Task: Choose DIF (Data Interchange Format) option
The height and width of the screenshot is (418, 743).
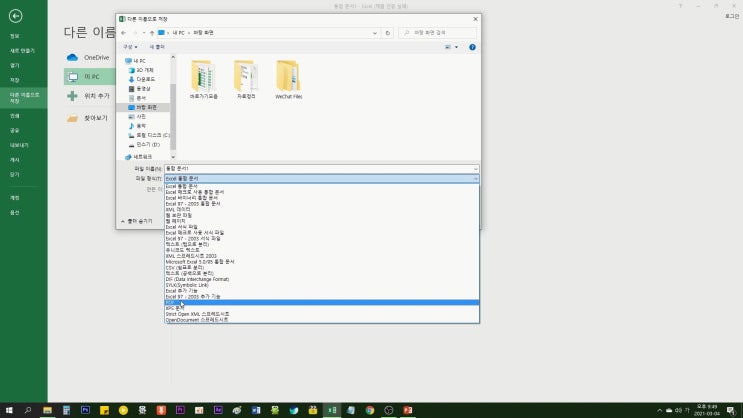Action: coord(322,279)
